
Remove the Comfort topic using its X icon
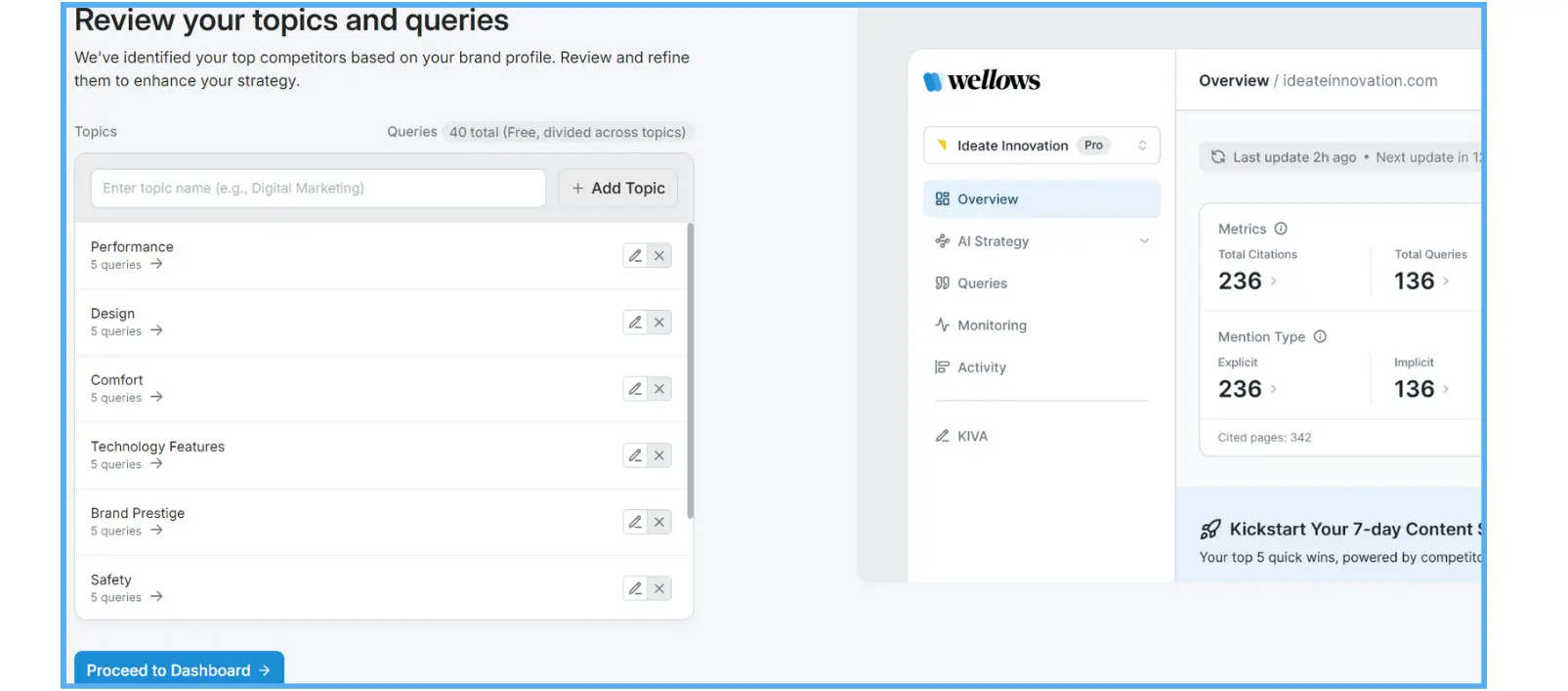click(x=661, y=388)
